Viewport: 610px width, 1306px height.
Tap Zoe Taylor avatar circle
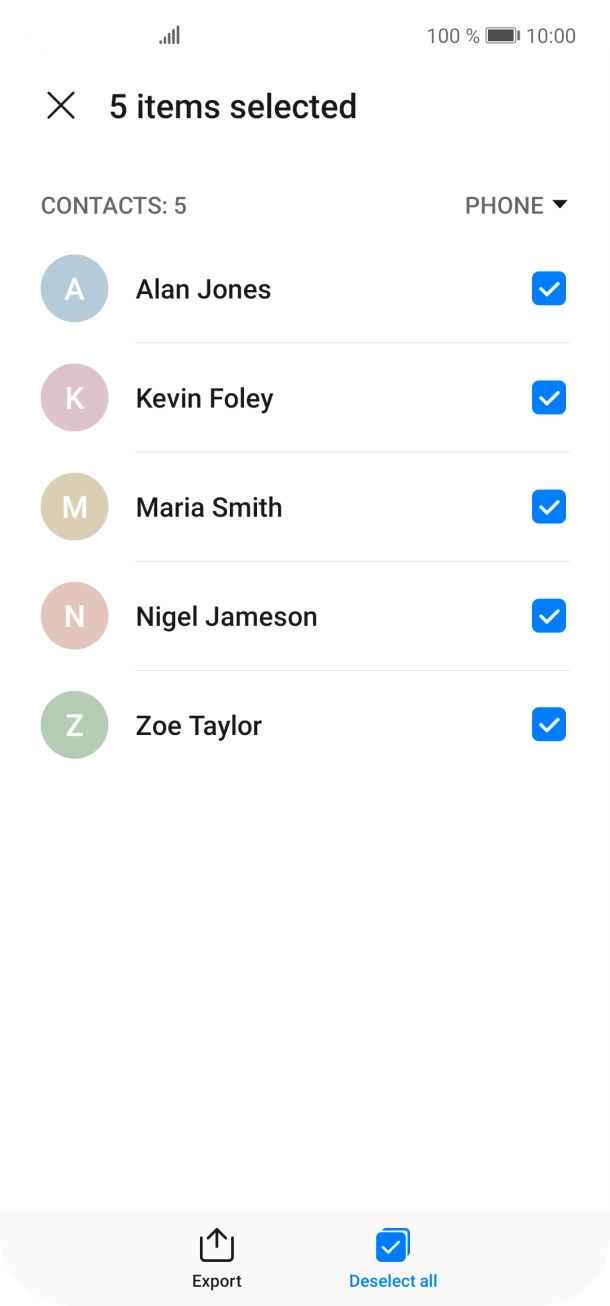[x=74, y=725]
